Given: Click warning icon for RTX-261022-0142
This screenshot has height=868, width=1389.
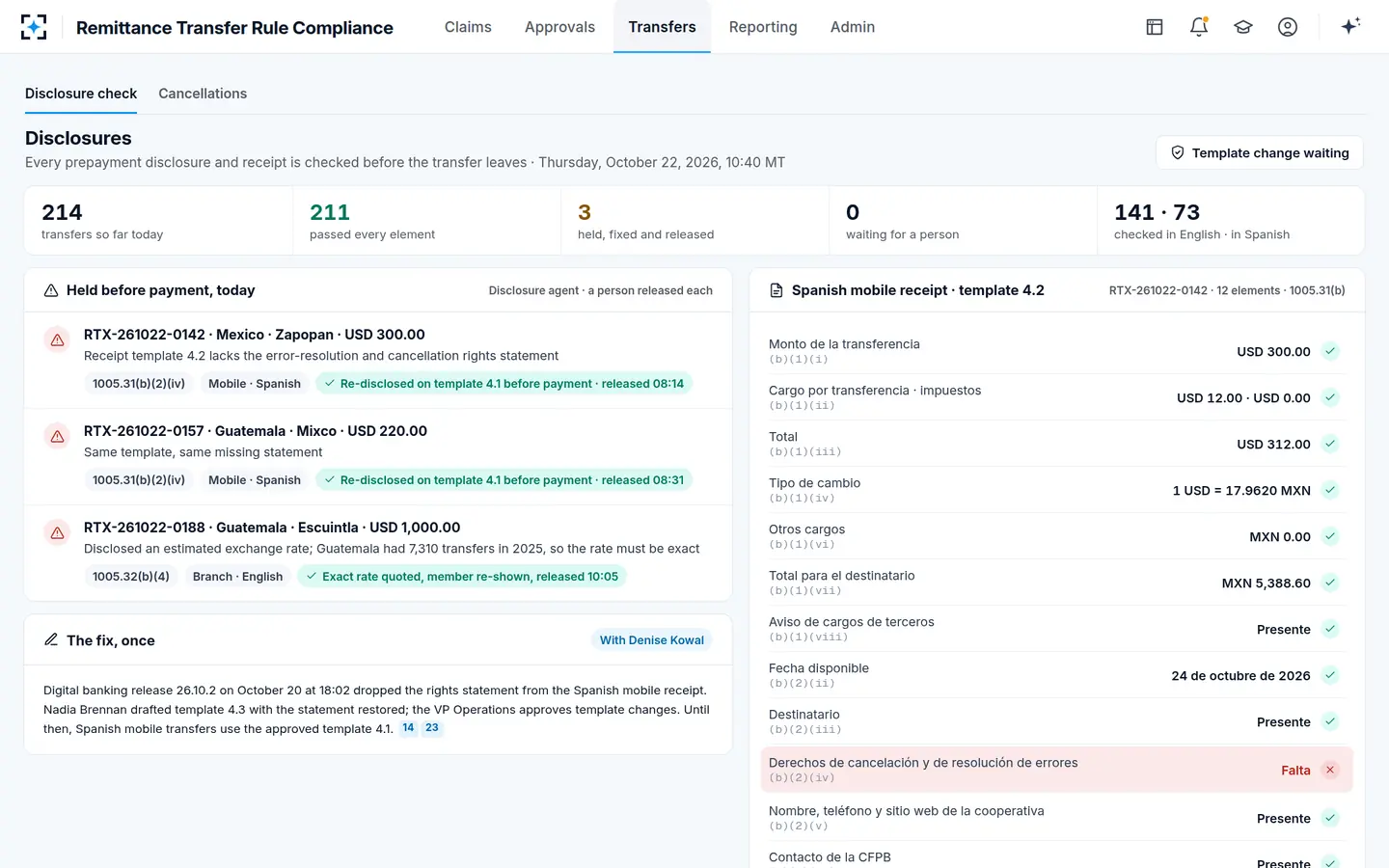Looking at the screenshot, I should [x=58, y=339].
